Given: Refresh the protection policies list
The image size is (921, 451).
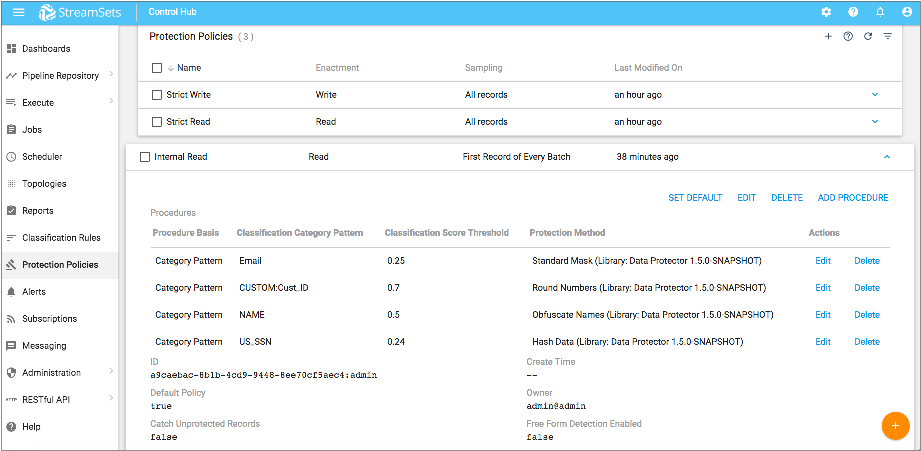Looking at the screenshot, I should (867, 36).
